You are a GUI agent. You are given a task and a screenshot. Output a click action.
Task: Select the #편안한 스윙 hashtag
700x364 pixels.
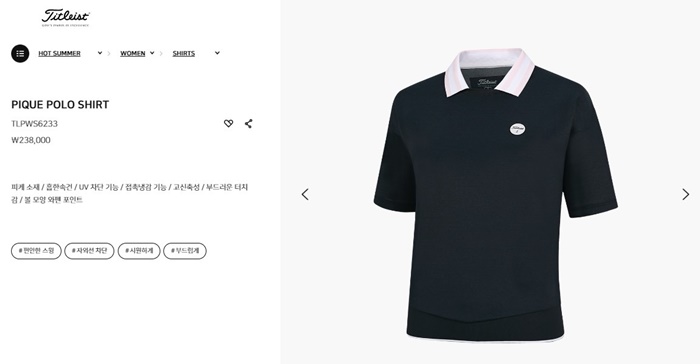tap(36, 251)
